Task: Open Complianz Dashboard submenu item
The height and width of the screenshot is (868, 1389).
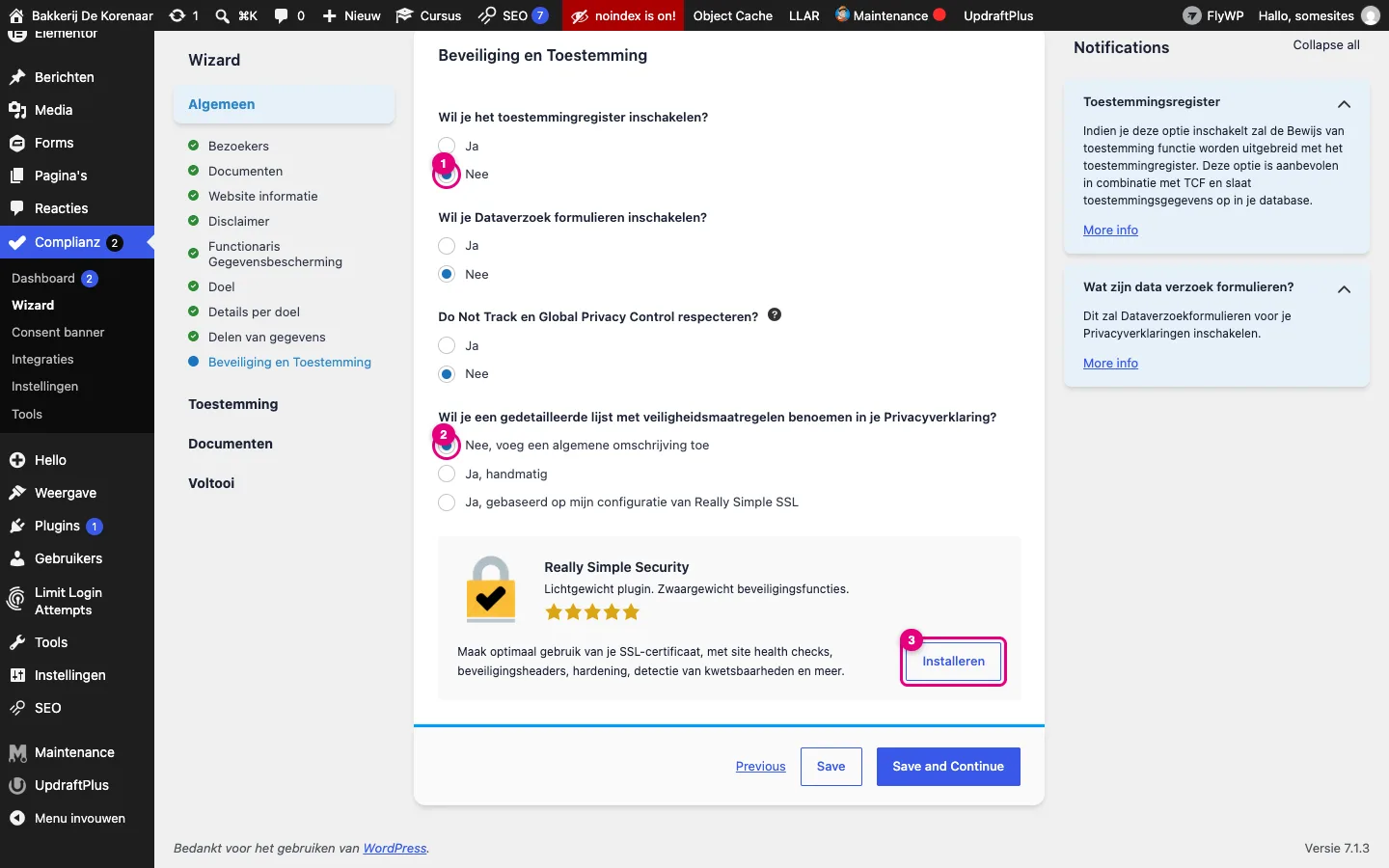Action: tap(43, 278)
